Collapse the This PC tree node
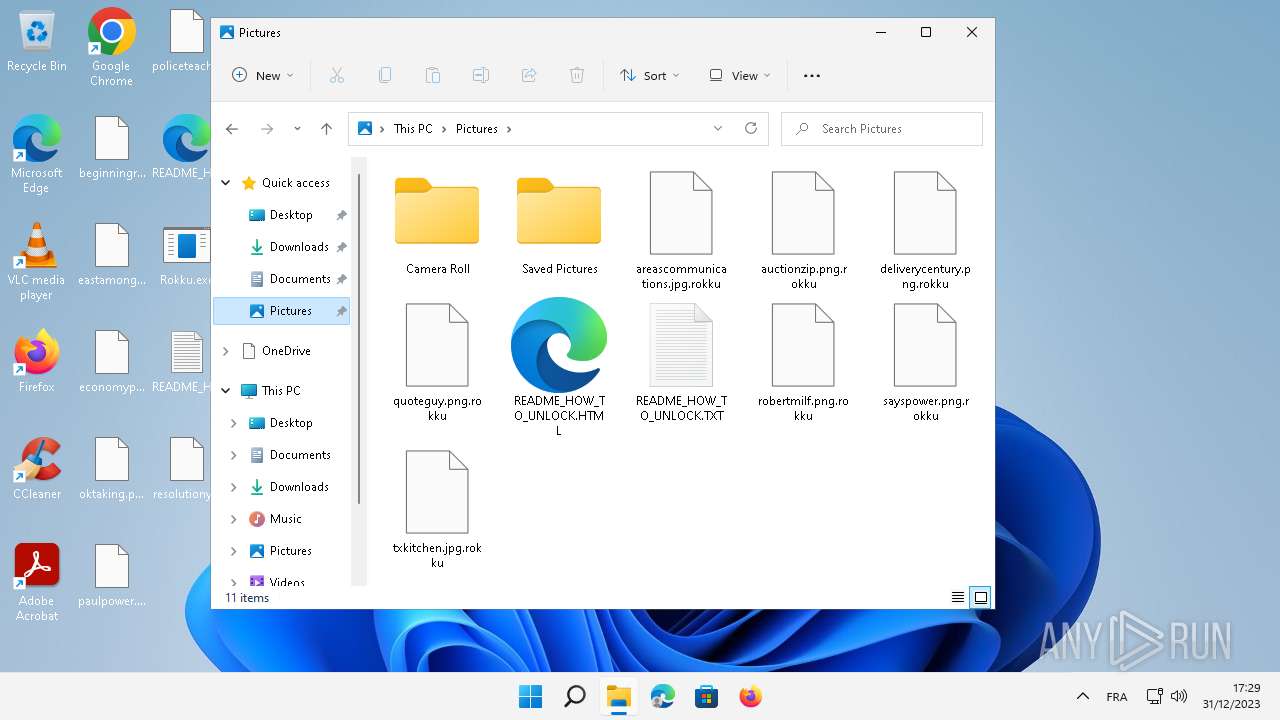 226,391
